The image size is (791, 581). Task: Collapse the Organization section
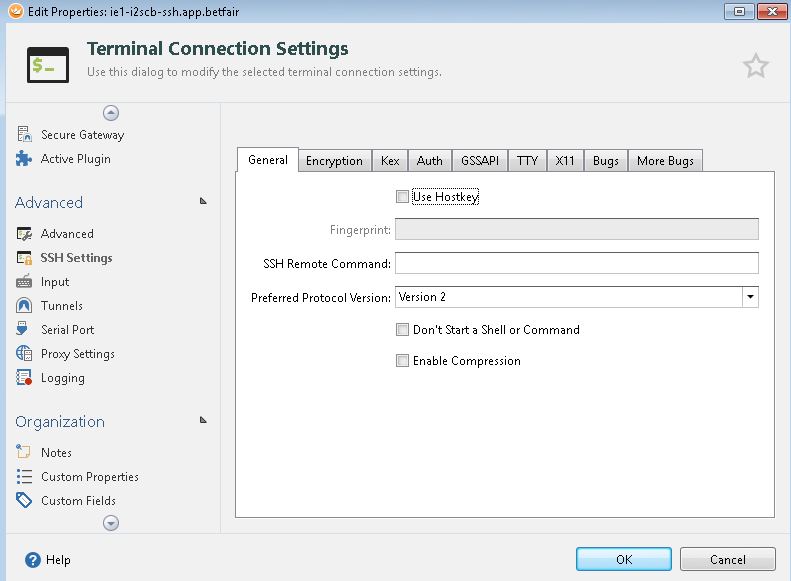coord(203,420)
